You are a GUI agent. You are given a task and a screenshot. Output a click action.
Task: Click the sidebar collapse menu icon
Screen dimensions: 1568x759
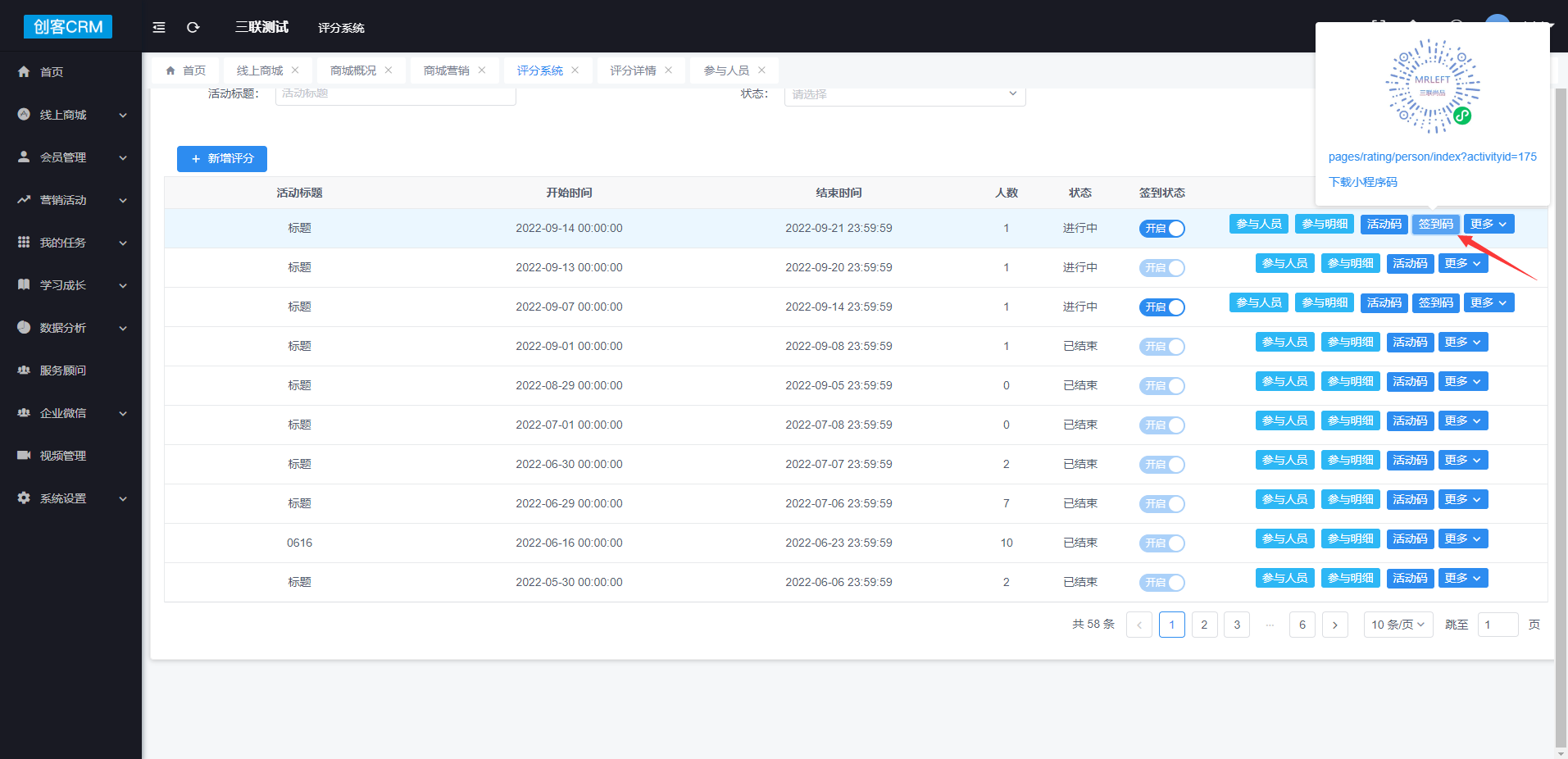point(159,28)
